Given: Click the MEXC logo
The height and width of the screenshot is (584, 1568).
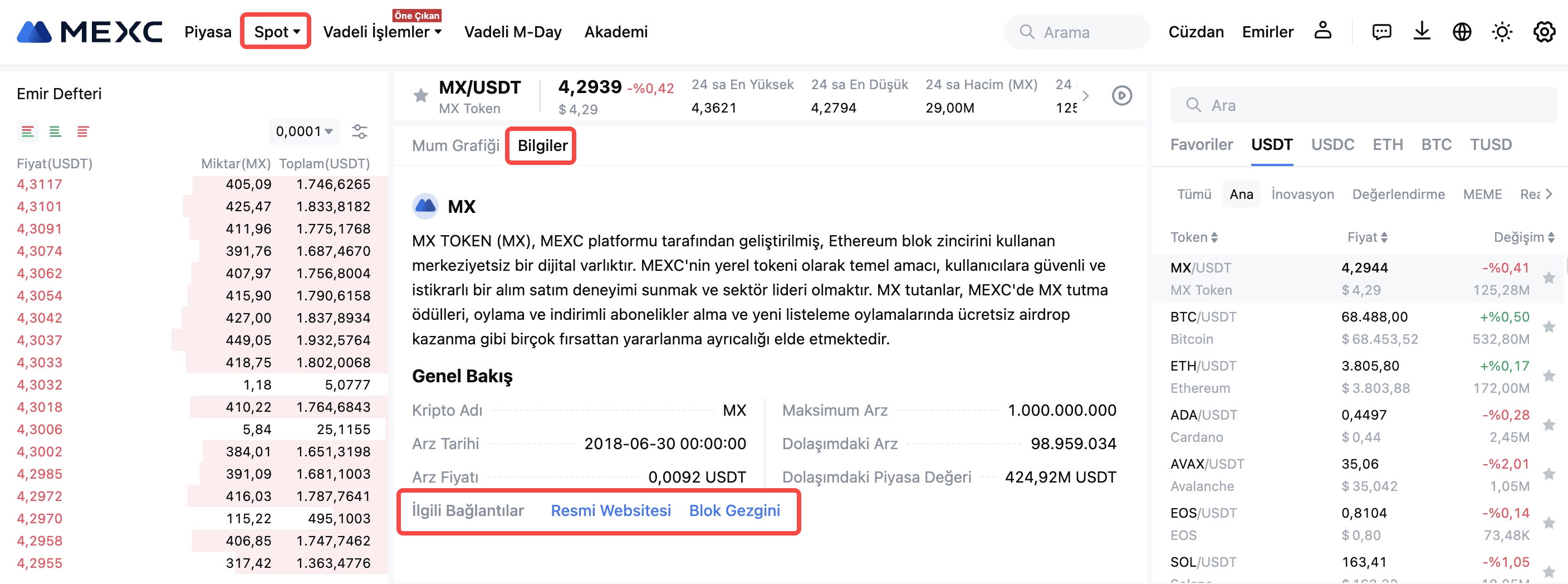Looking at the screenshot, I should pos(90,32).
